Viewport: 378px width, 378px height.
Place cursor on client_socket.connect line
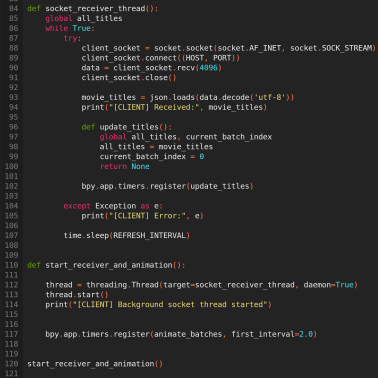click(x=161, y=58)
